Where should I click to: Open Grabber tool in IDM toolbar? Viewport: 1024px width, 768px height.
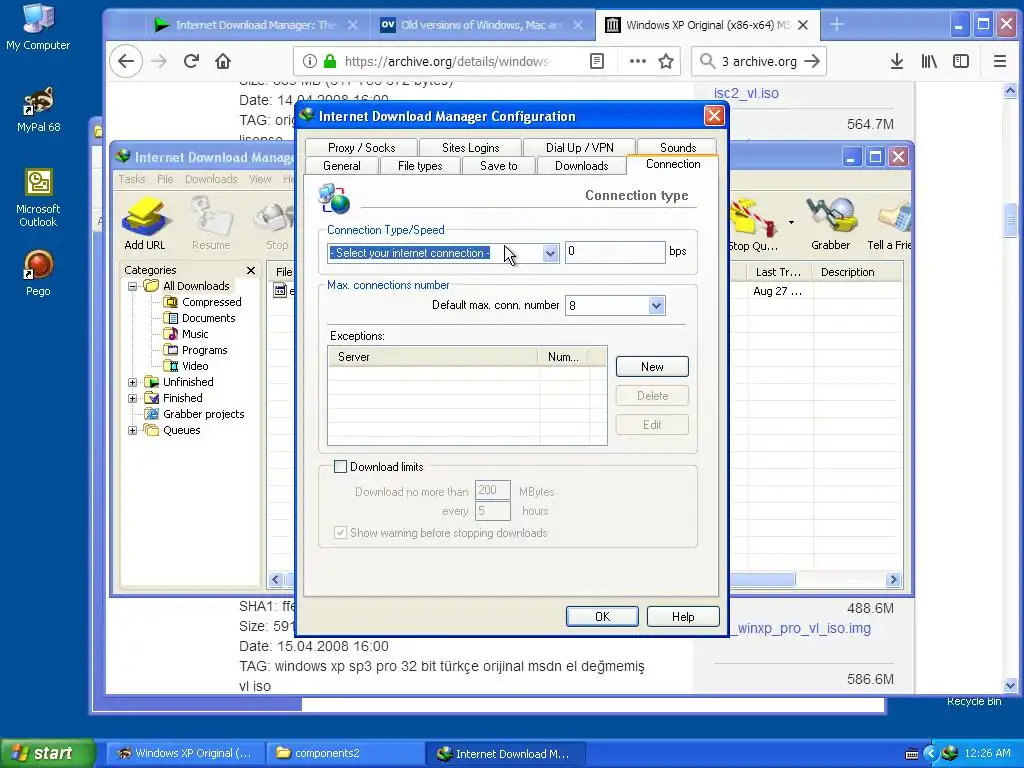831,223
